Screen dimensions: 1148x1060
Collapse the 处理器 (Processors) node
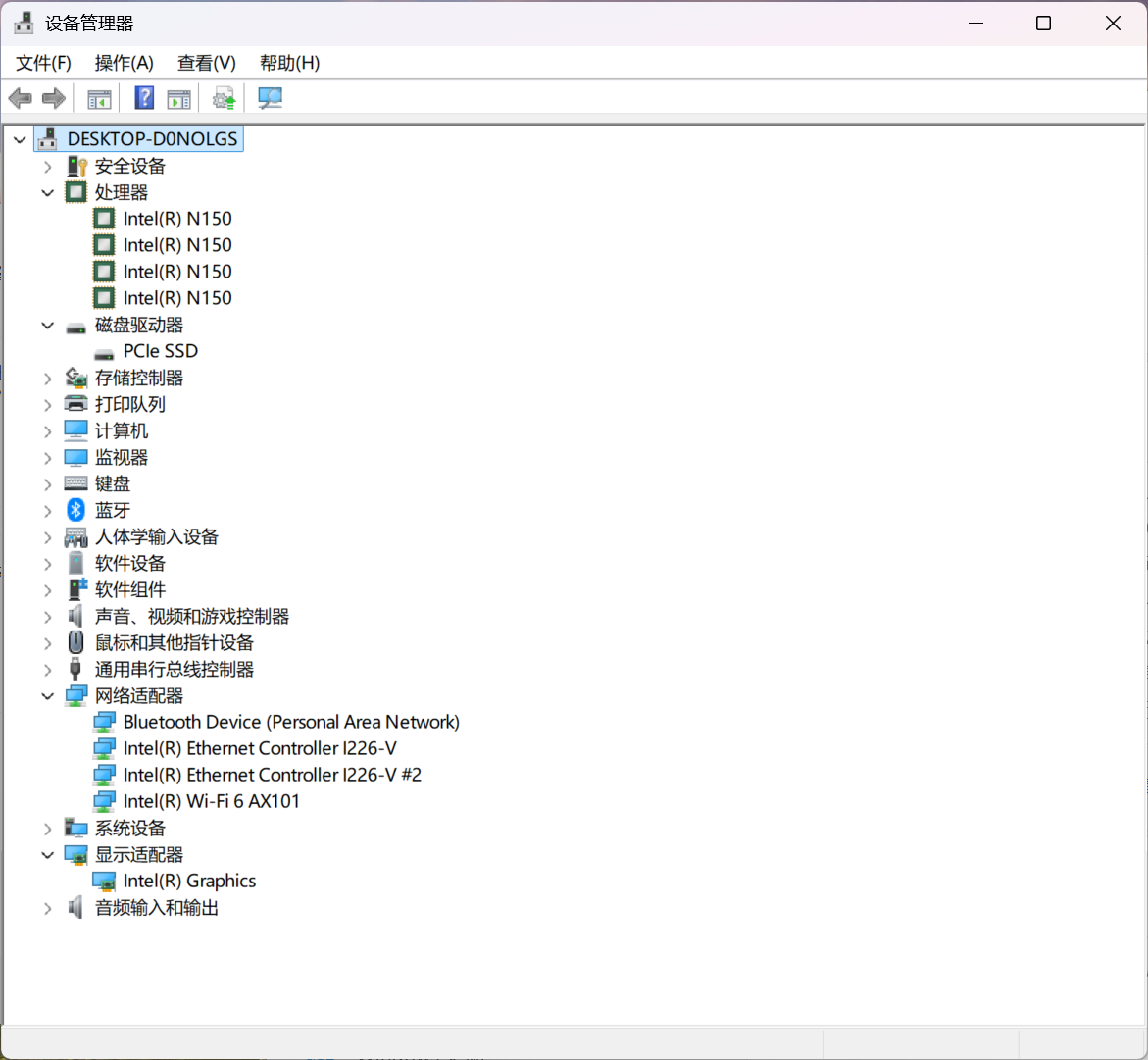47,192
